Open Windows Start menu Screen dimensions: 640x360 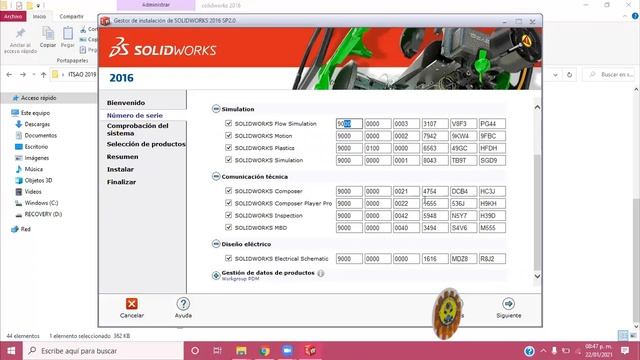coord(11,351)
